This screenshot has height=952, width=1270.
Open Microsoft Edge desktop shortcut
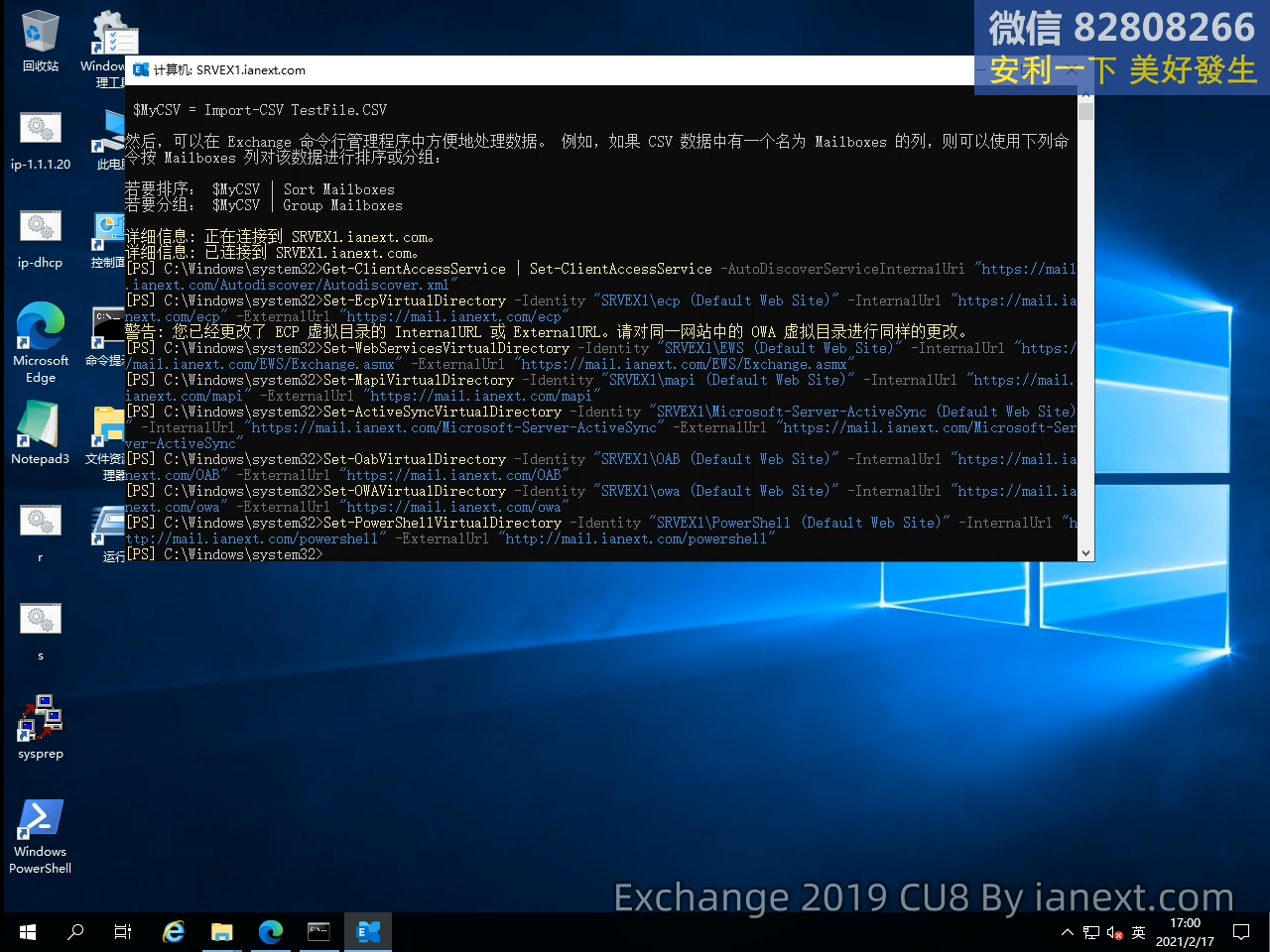(x=41, y=342)
